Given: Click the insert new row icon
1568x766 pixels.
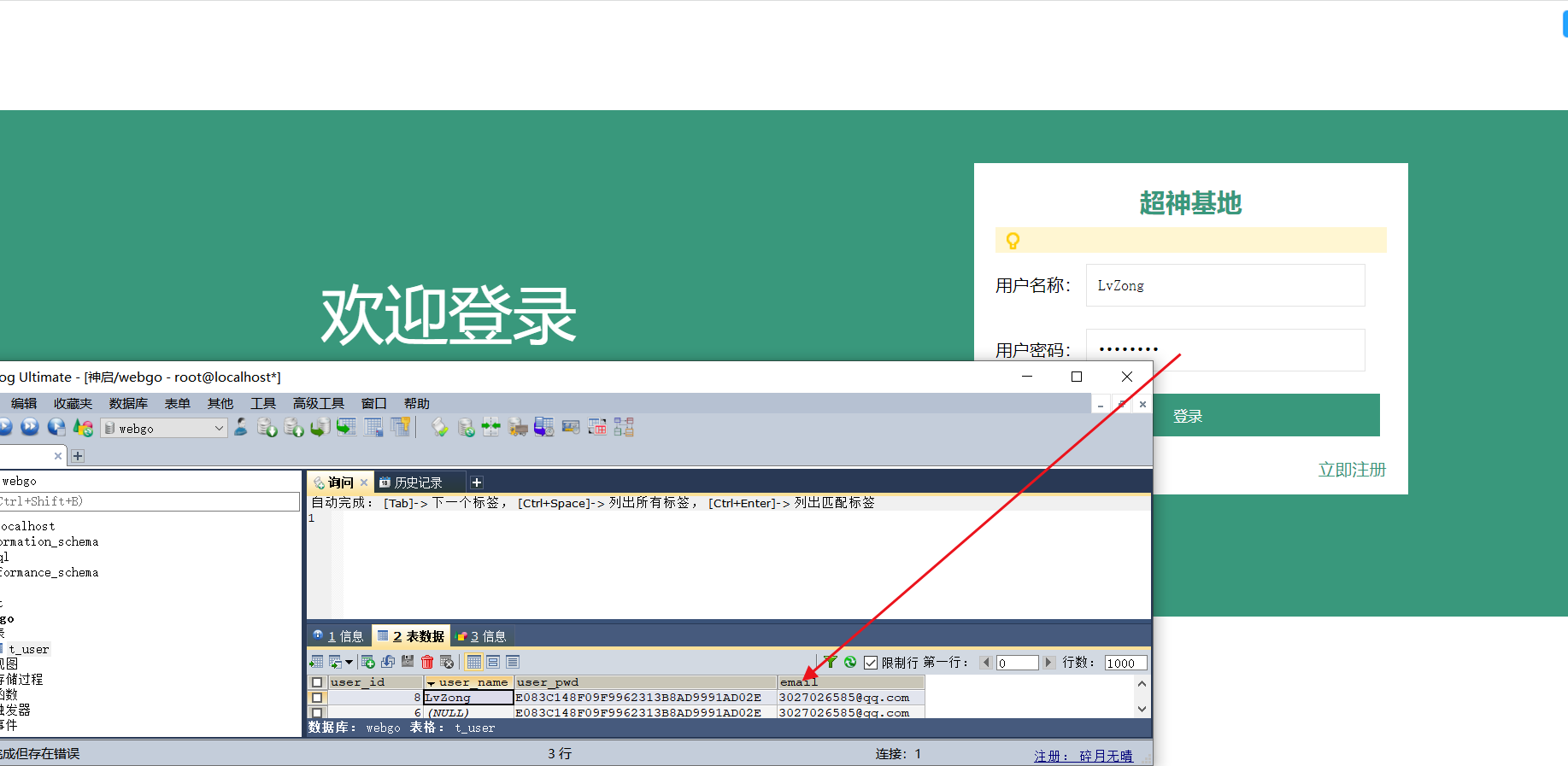Looking at the screenshot, I should coord(368,662).
